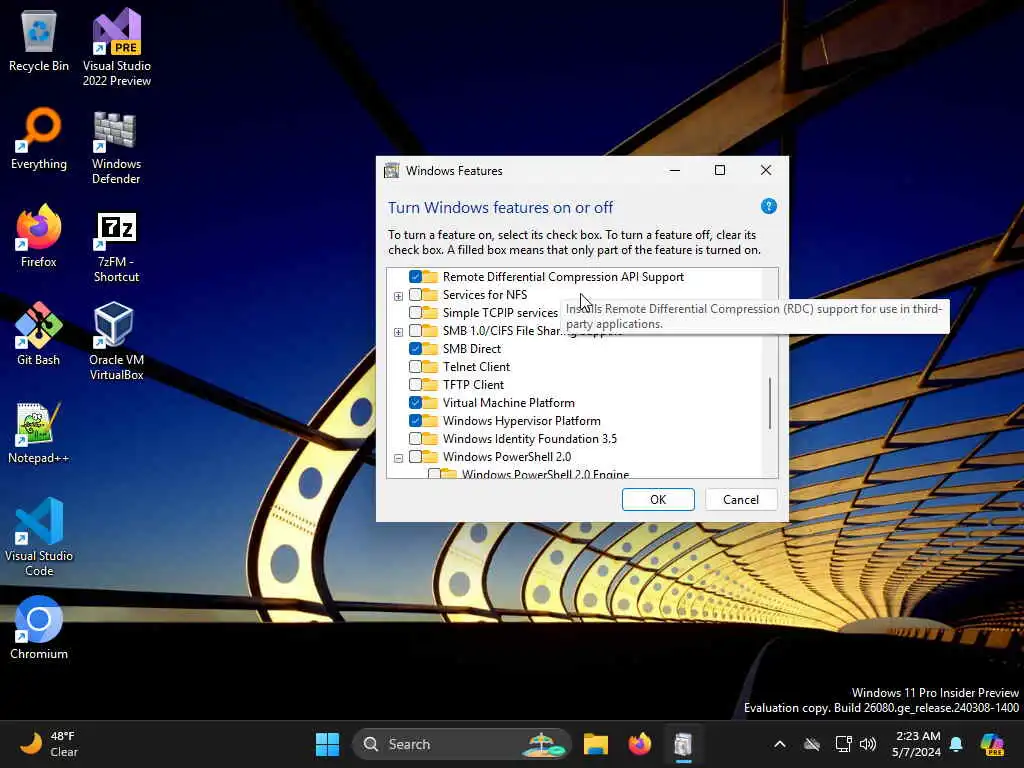
Task: Click the blue help icon in Windows Features
Action: click(769, 206)
